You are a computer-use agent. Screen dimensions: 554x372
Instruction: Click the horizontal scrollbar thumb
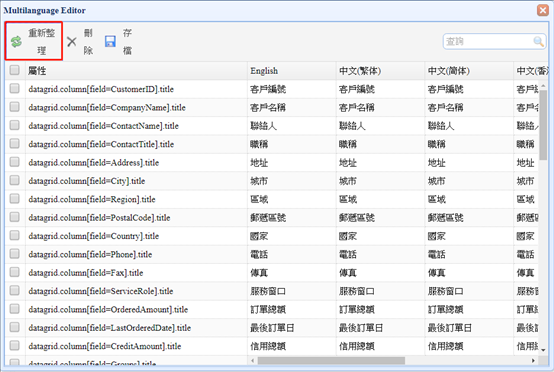(331, 360)
